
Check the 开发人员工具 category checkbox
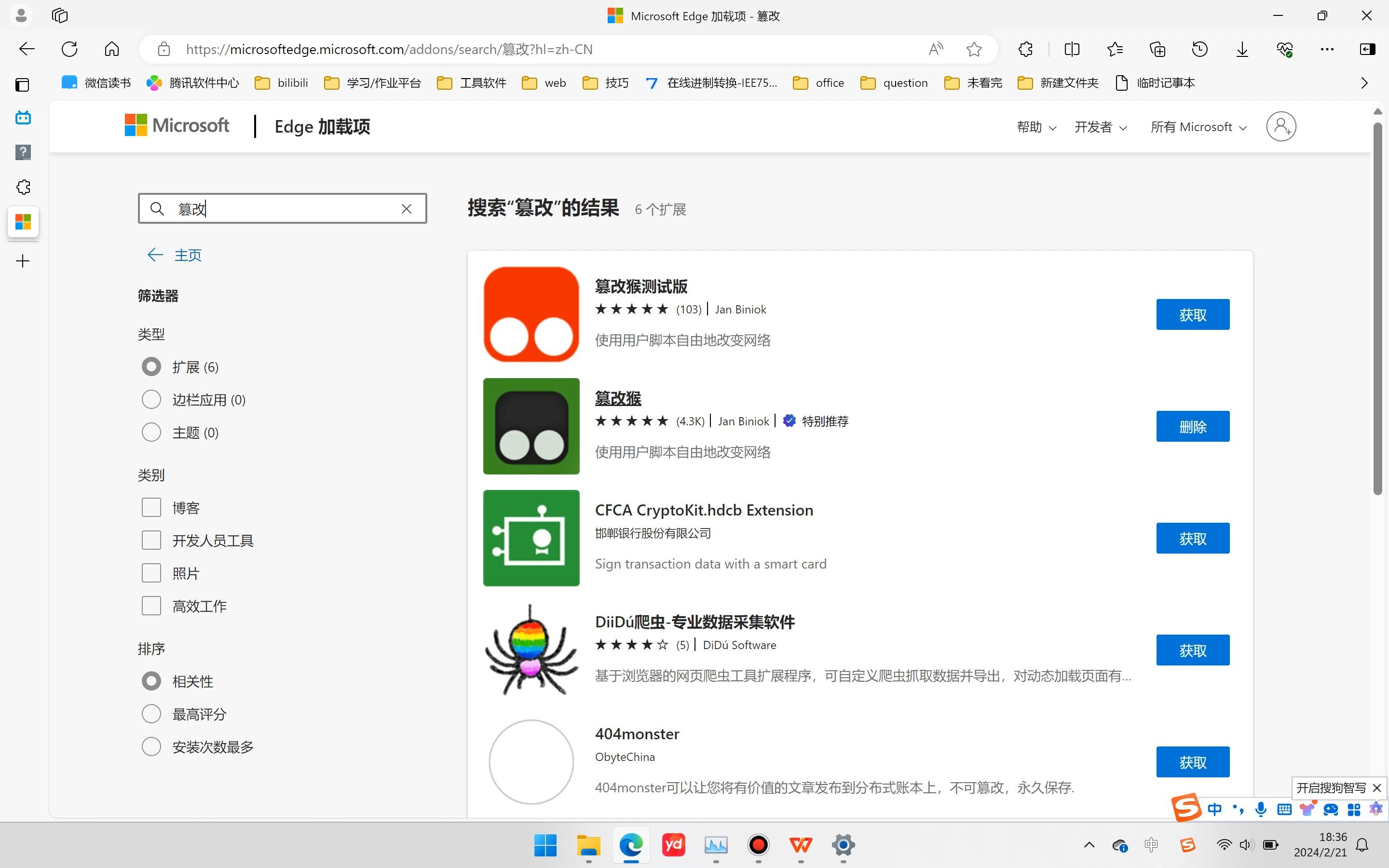tap(151, 540)
